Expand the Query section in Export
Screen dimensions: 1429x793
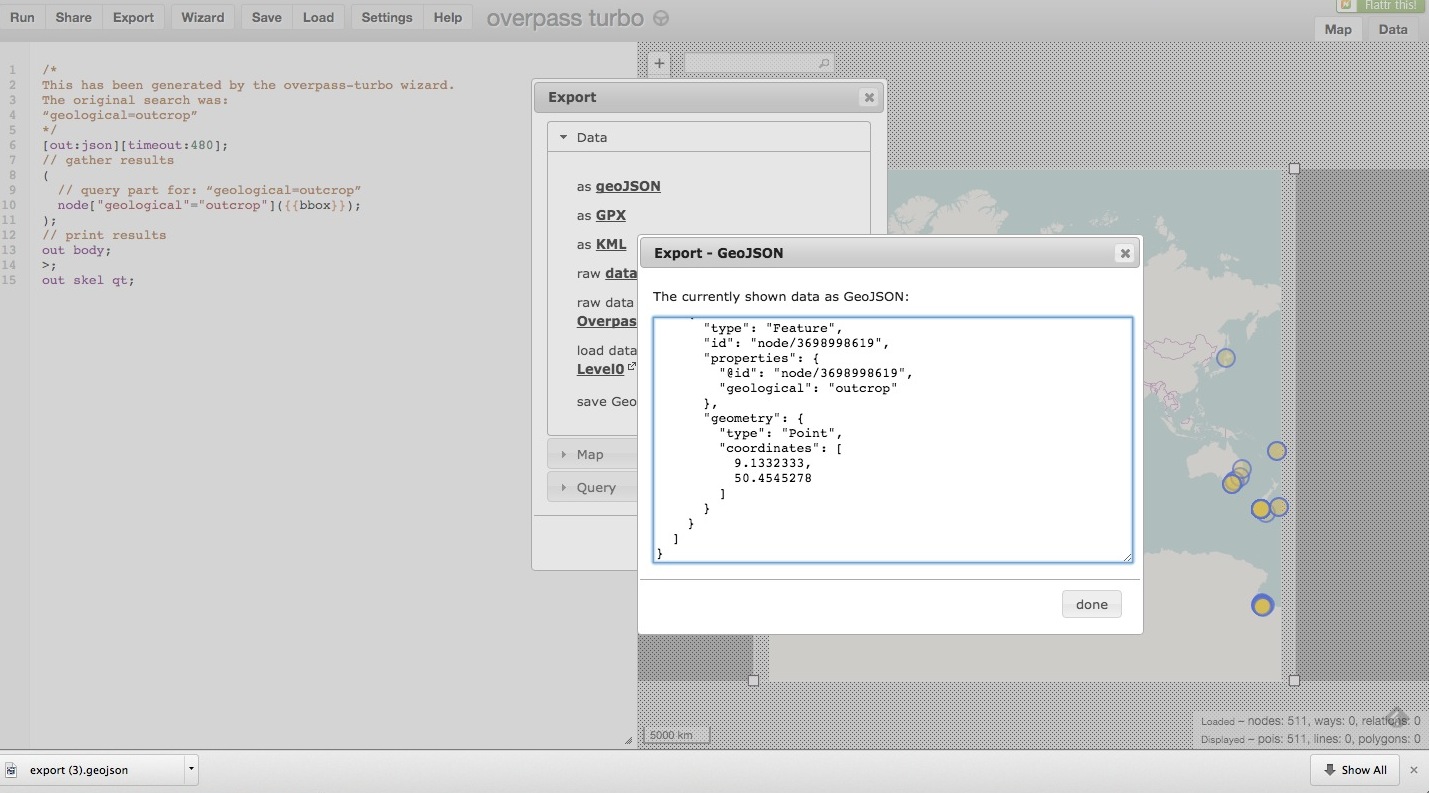click(x=595, y=487)
